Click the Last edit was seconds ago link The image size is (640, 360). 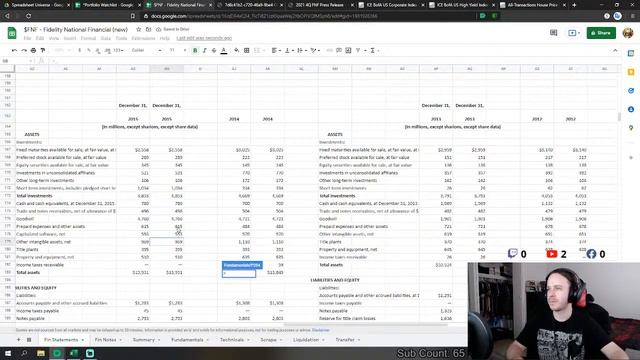tap(204, 38)
